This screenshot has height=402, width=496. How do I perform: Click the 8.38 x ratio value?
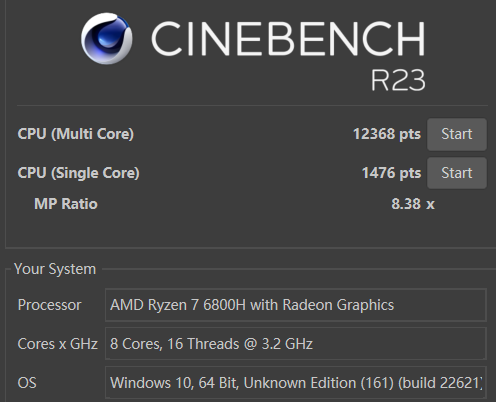click(413, 204)
